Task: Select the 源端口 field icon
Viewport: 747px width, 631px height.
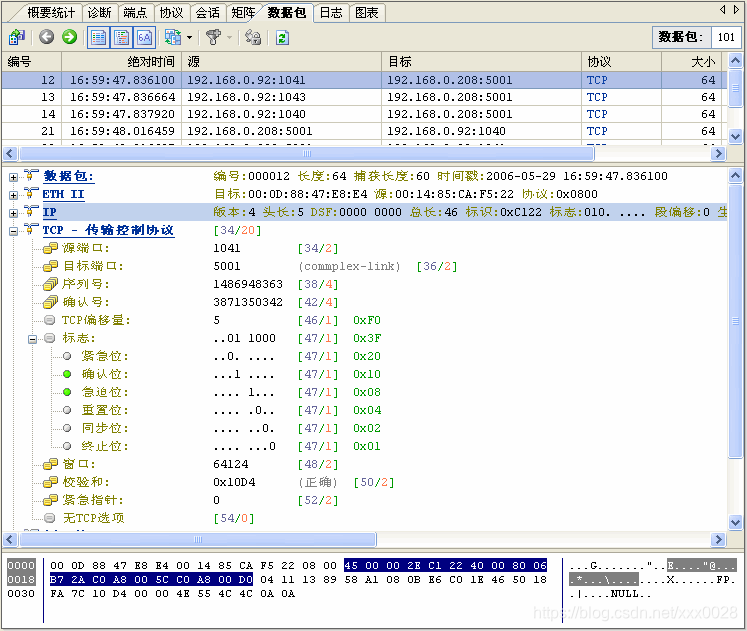Action: click(x=50, y=249)
